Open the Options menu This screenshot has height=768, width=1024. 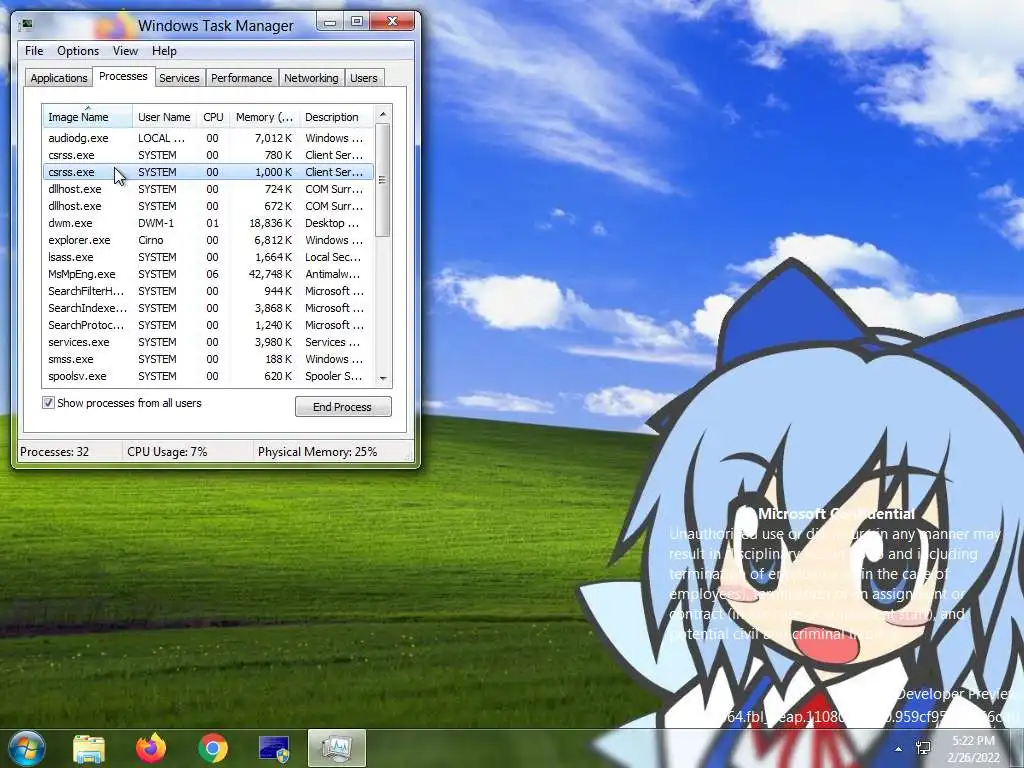pos(78,51)
